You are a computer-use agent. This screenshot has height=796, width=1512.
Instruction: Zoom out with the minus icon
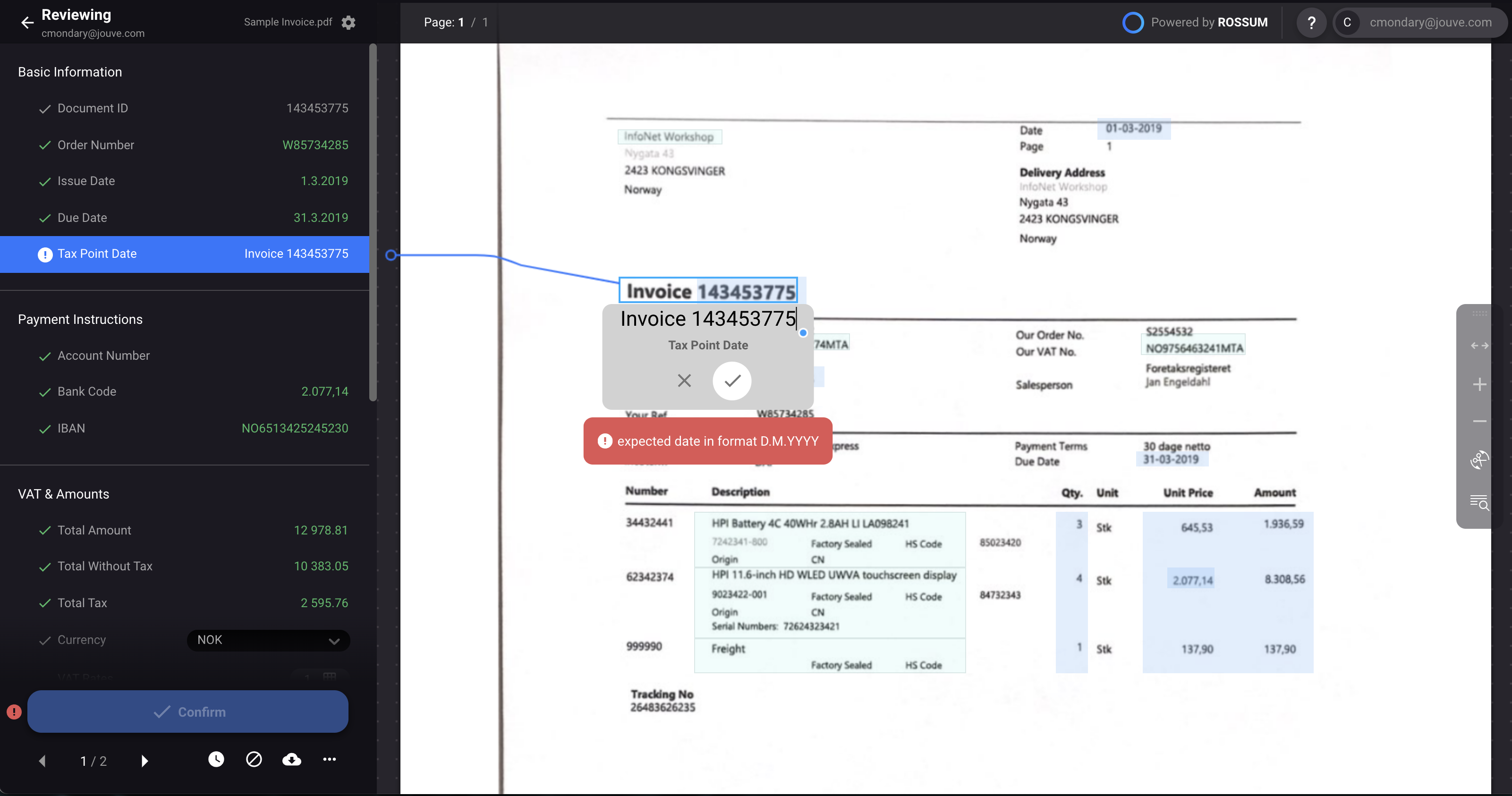pyautogui.click(x=1479, y=421)
